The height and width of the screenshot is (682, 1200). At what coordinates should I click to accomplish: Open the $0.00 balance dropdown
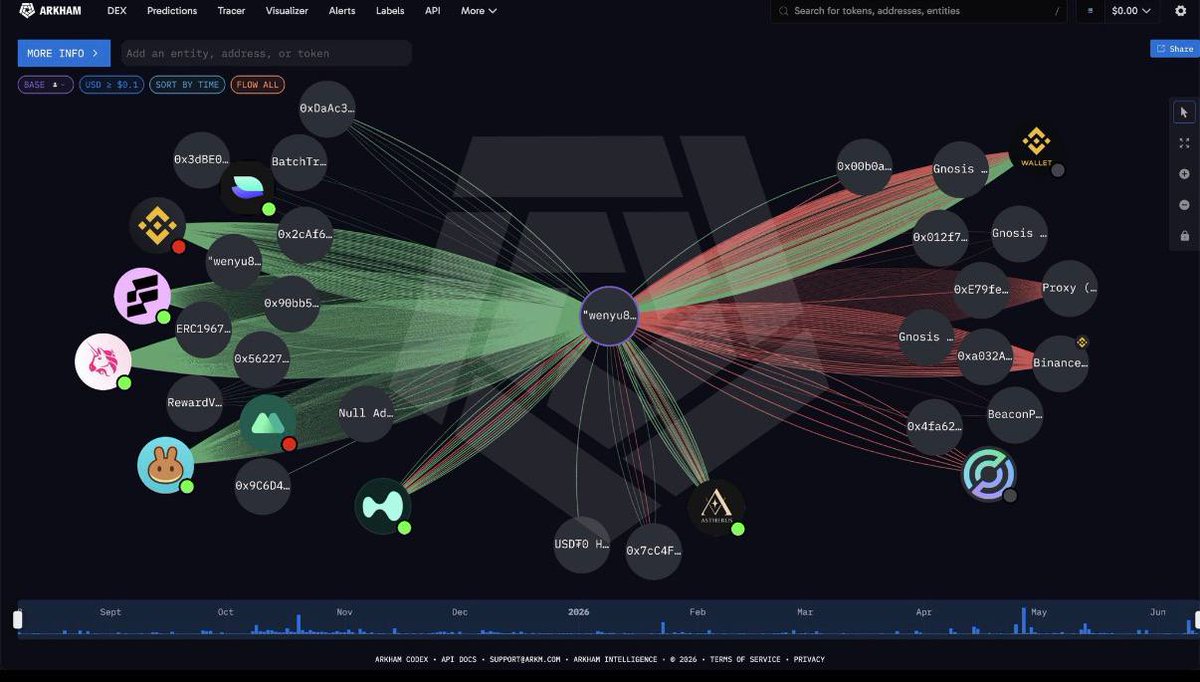[1131, 11]
